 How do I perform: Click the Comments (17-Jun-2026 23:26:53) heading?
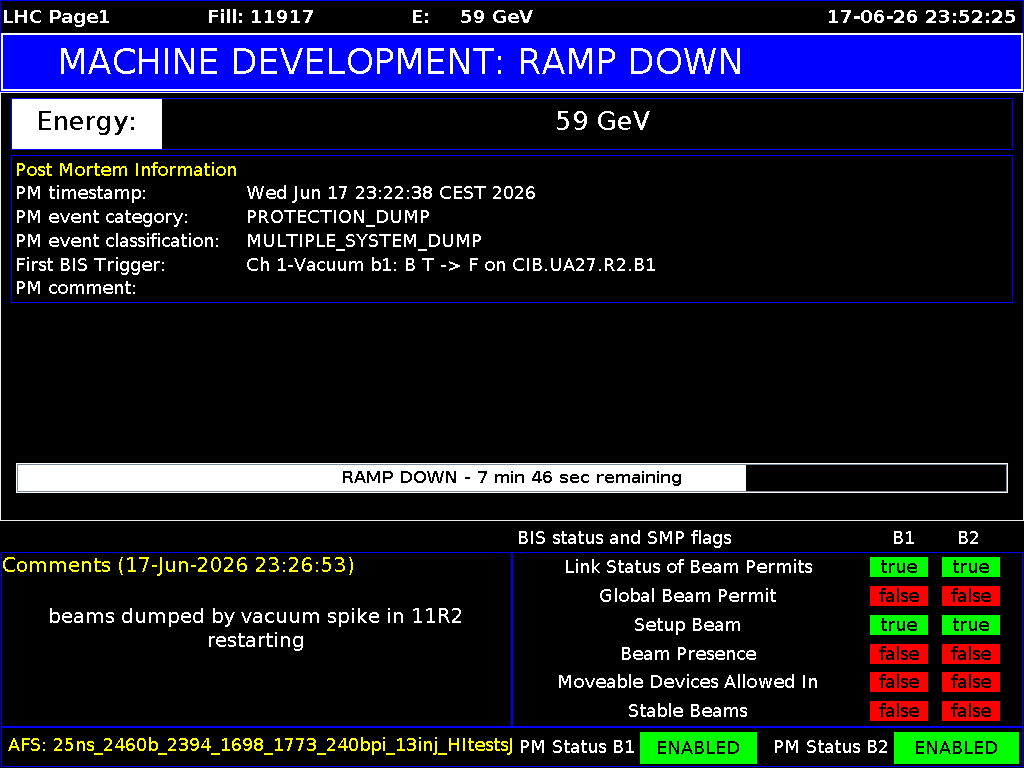178,566
